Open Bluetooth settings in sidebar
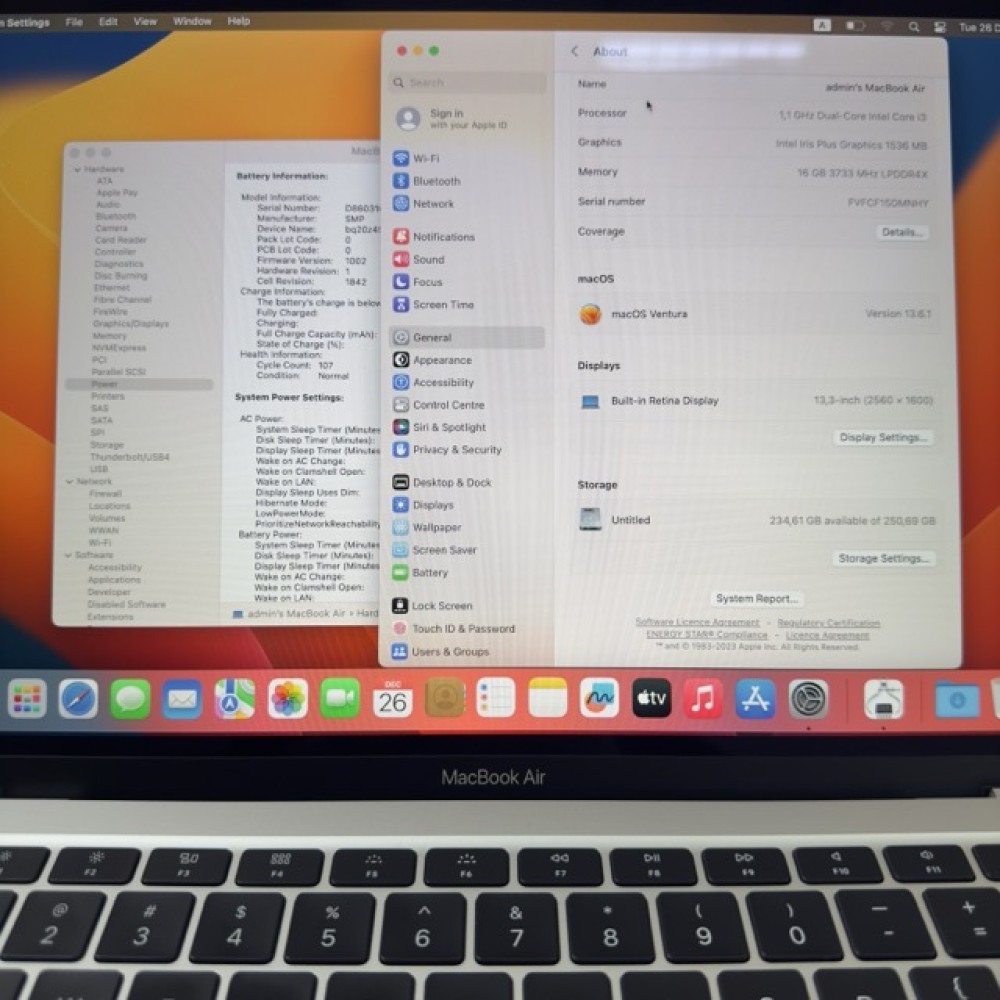 426,181
